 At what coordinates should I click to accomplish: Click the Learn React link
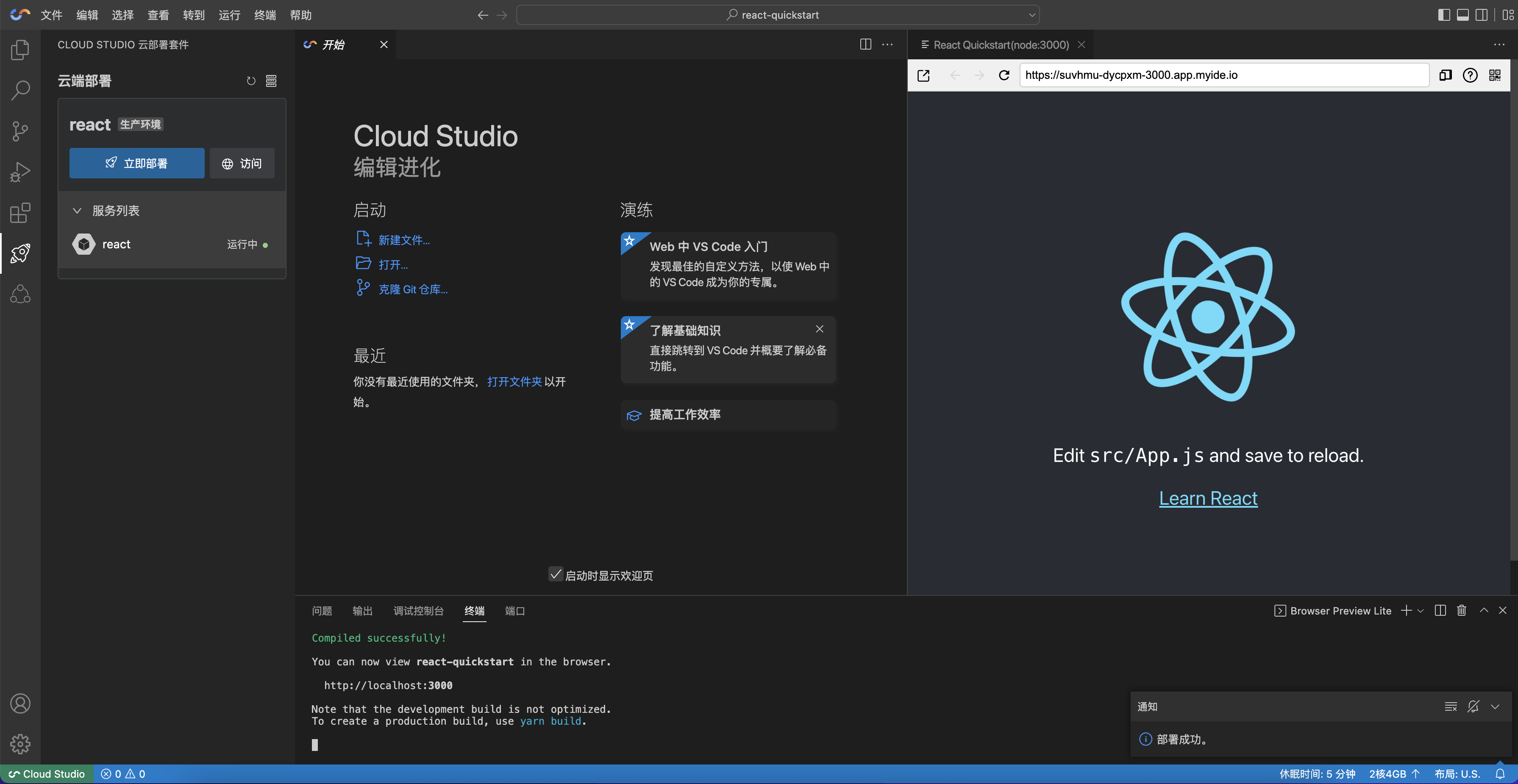[x=1208, y=498]
